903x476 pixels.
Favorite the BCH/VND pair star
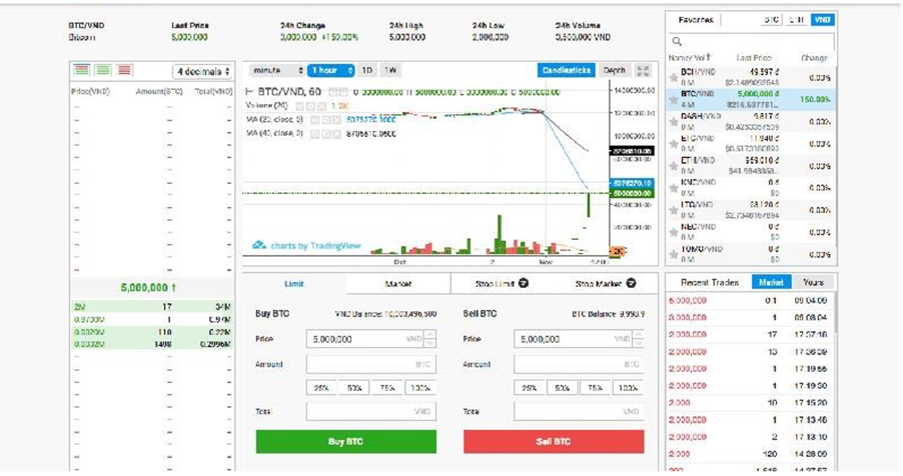674,77
